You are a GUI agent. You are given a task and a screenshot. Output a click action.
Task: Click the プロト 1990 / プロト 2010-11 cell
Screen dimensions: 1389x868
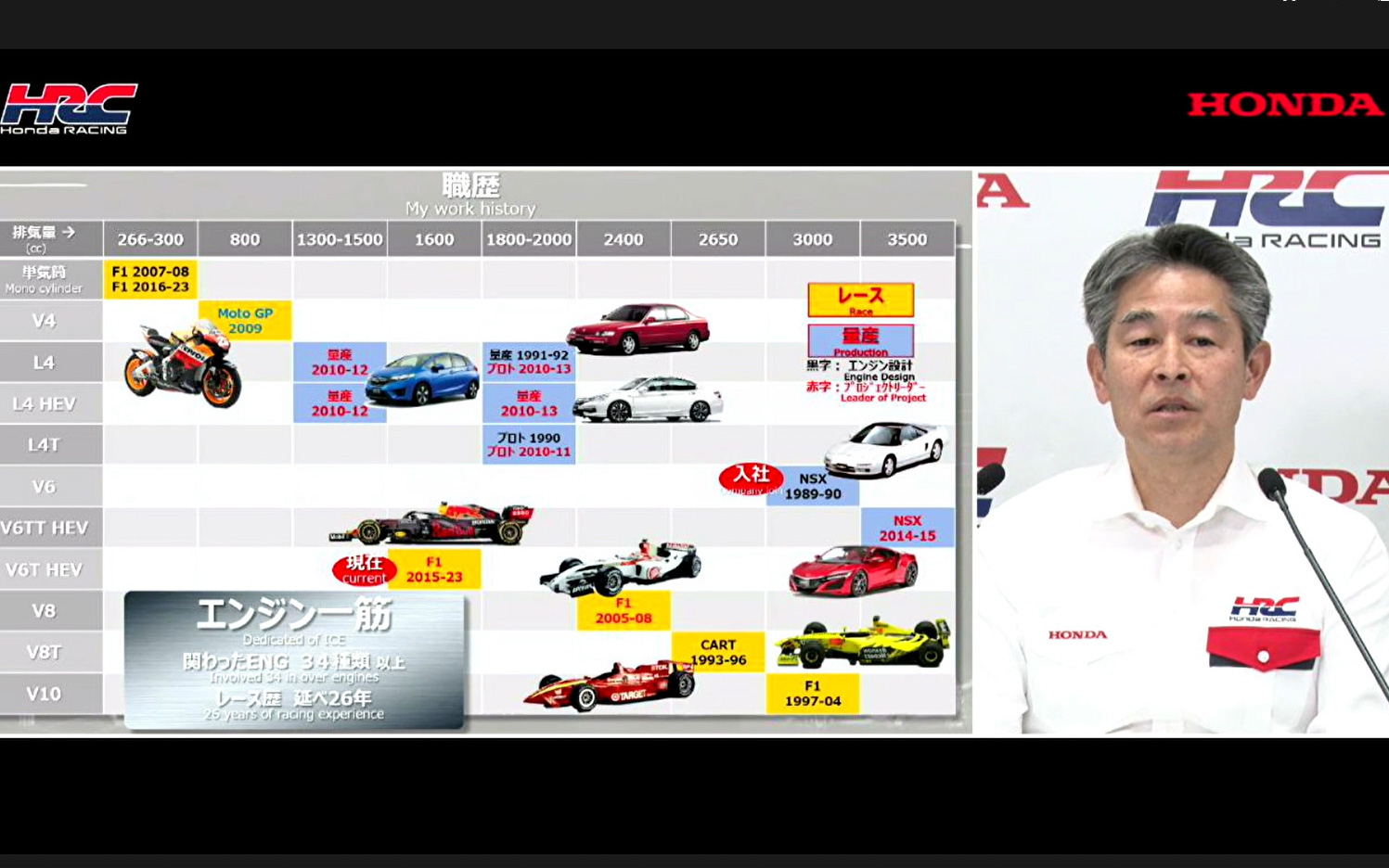click(x=529, y=445)
